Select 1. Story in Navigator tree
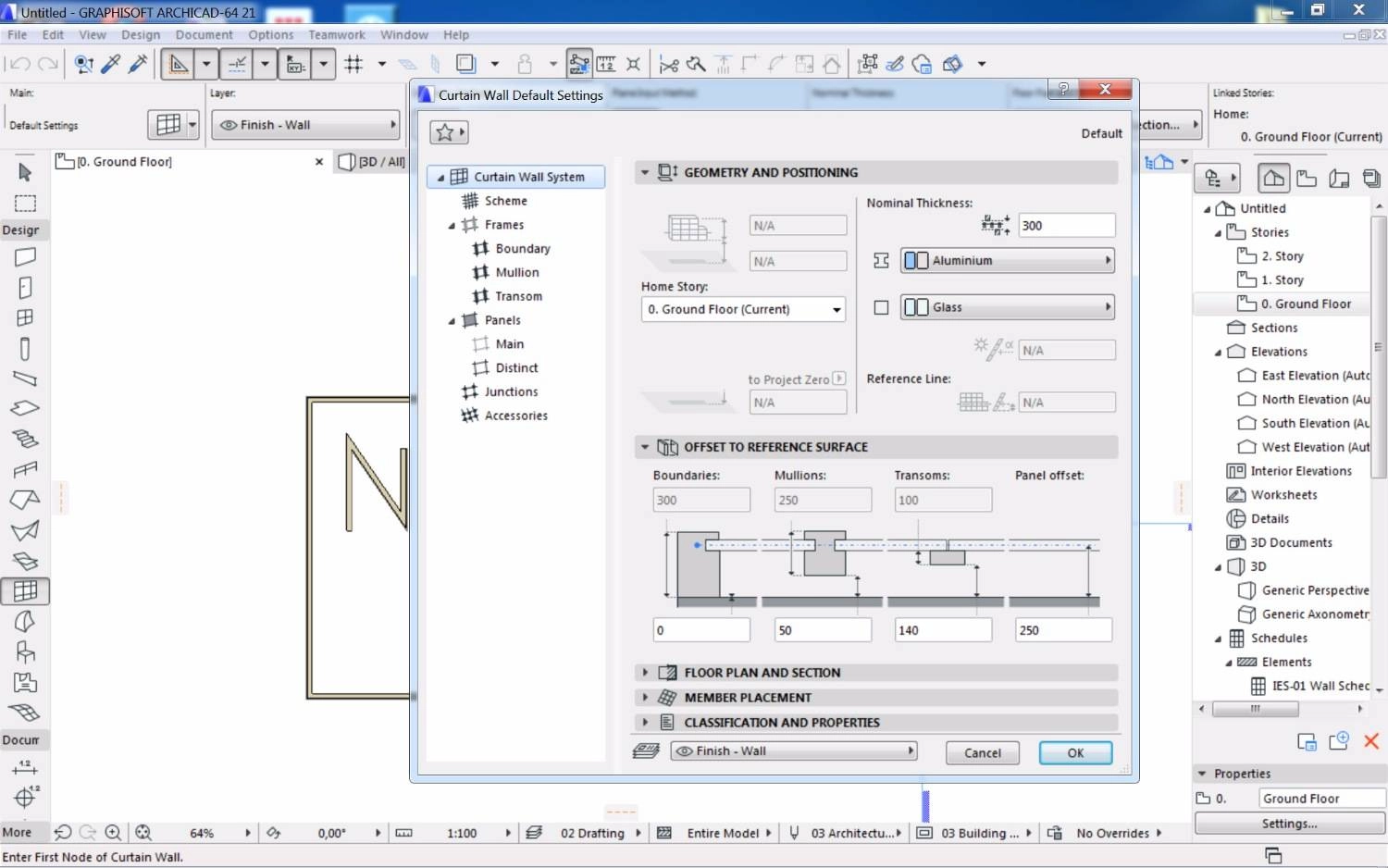The width and height of the screenshot is (1388, 868). (1283, 279)
